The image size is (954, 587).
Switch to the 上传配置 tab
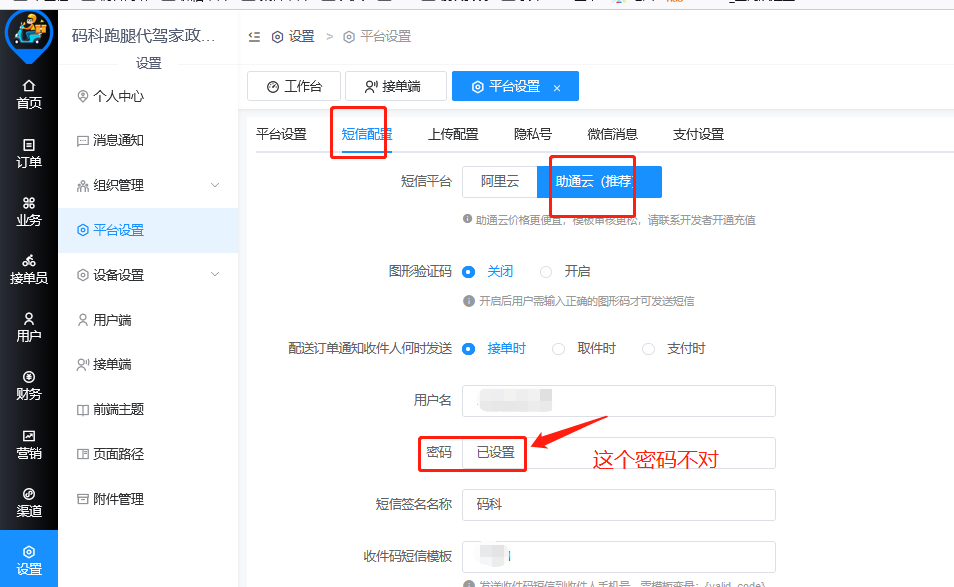click(453, 134)
